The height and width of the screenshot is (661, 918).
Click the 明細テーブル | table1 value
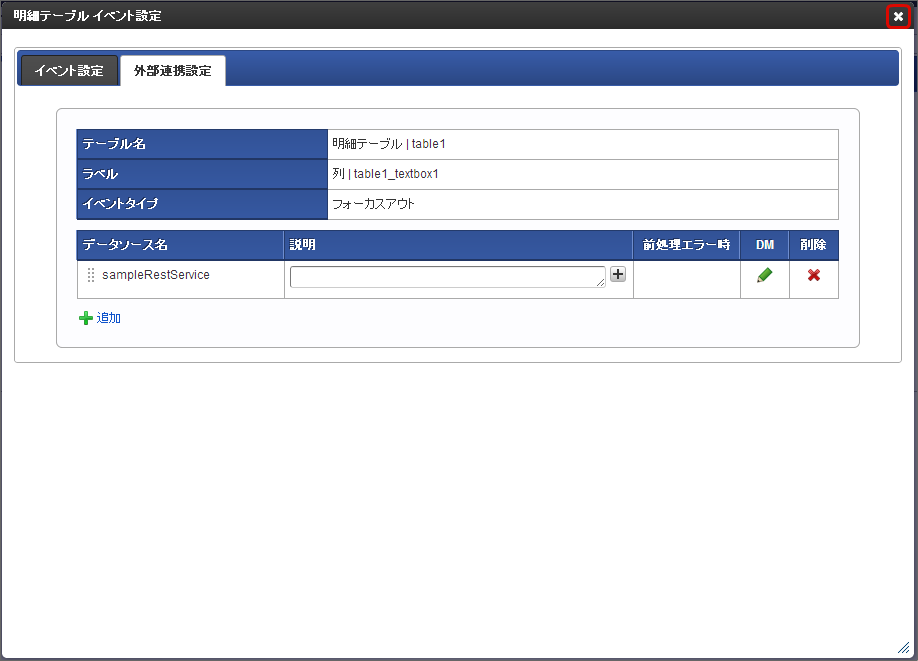coord(389,144)
